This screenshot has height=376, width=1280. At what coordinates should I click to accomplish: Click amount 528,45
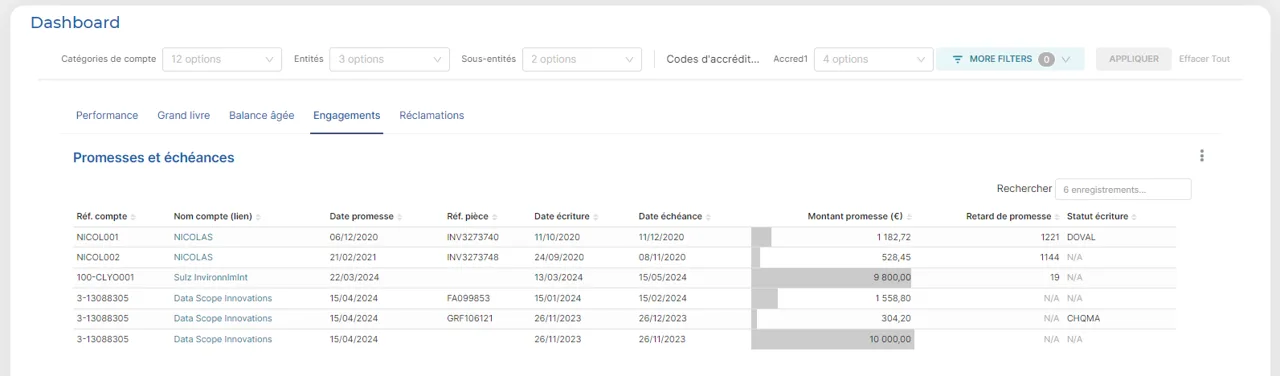click(897, 257)
